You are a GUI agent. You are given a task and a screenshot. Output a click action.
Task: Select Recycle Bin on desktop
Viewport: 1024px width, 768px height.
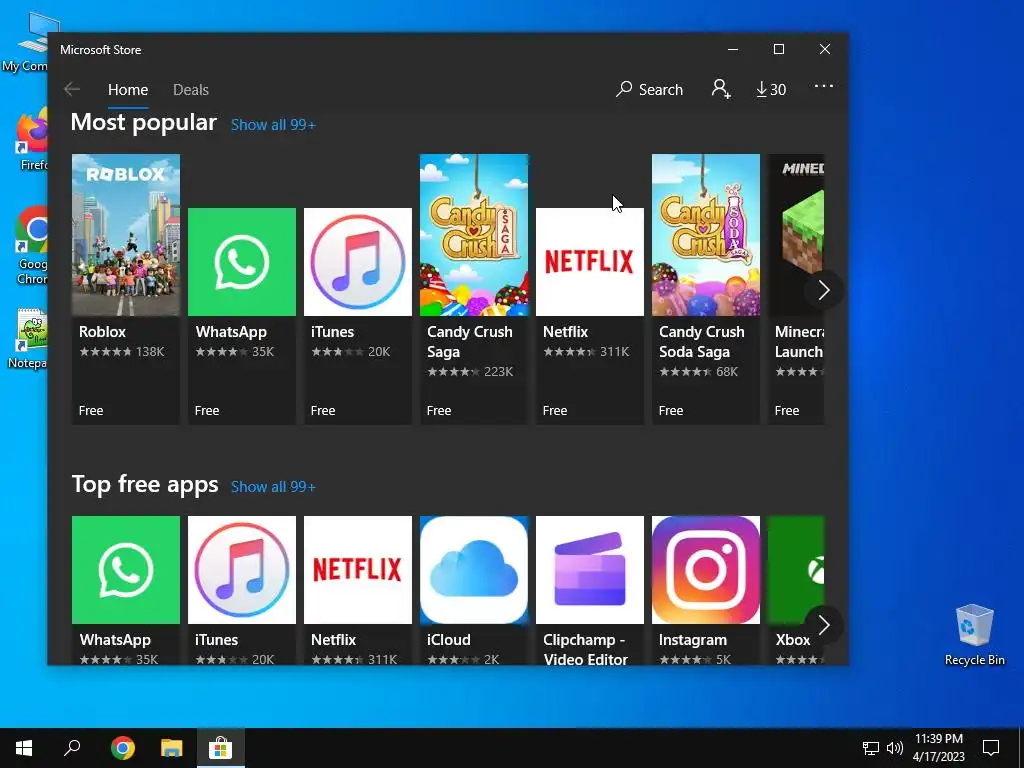(974, 635)
